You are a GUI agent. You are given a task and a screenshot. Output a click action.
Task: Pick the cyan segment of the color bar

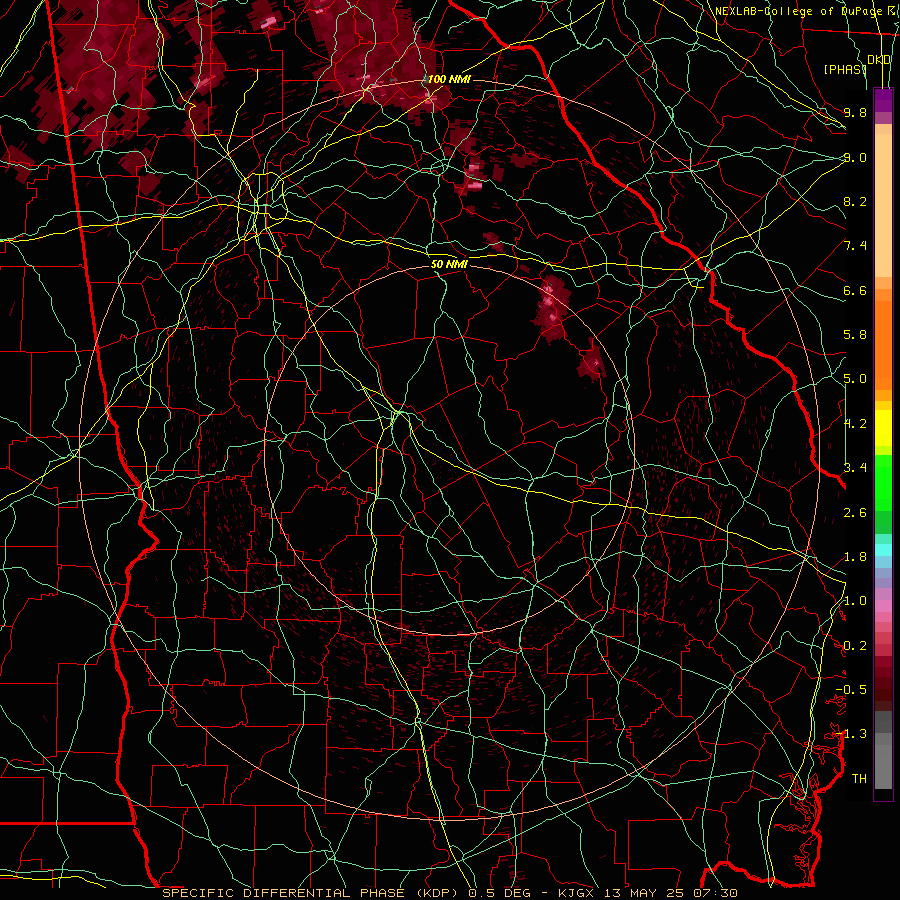883,550
